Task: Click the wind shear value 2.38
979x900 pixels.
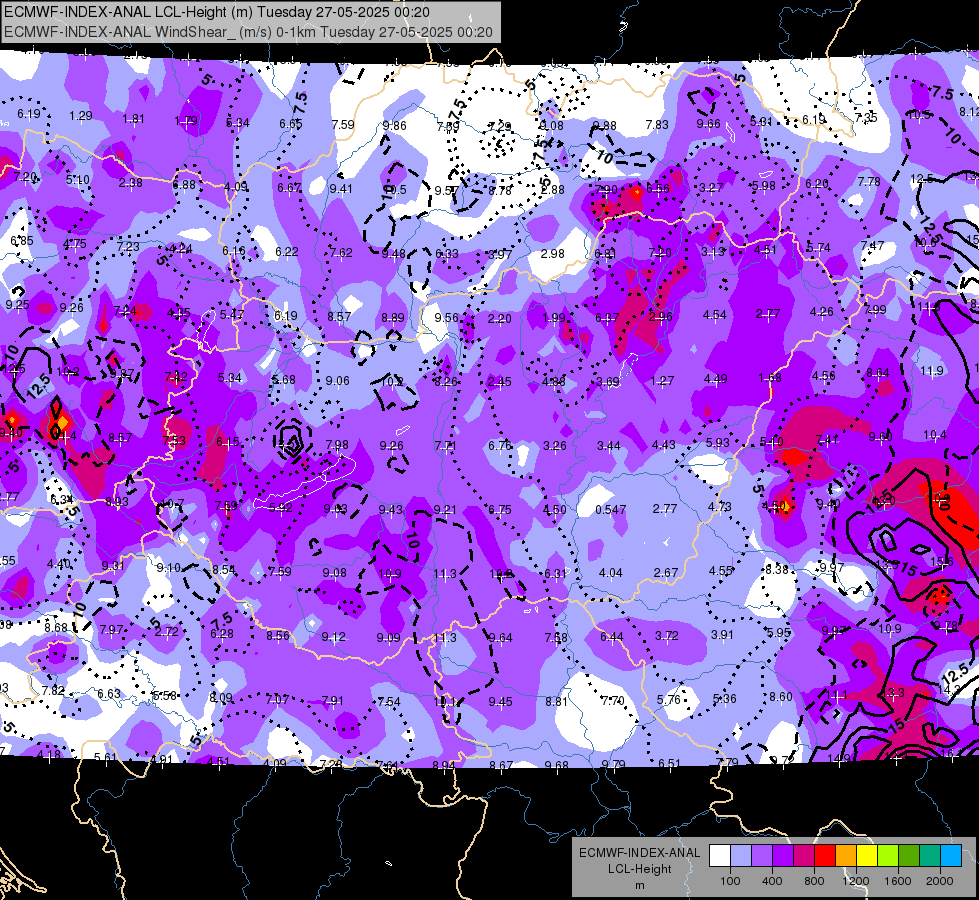Action: click(x=130, y=183)
